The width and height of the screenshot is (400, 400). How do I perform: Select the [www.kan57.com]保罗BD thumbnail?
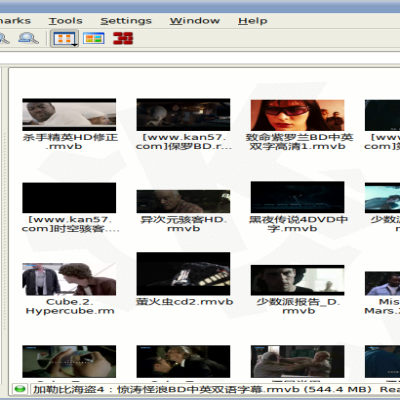pos(183,114)
